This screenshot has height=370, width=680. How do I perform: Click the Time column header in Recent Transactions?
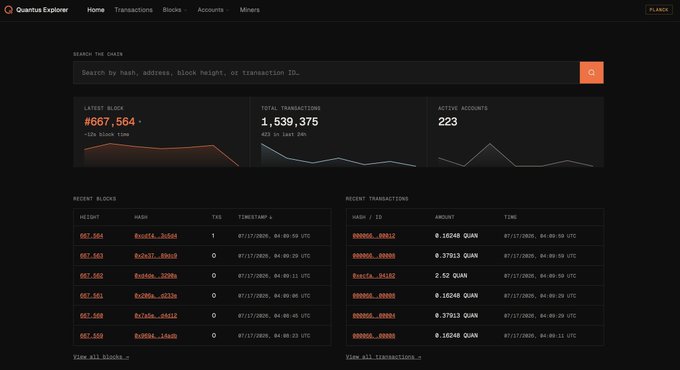click(510, 217)
